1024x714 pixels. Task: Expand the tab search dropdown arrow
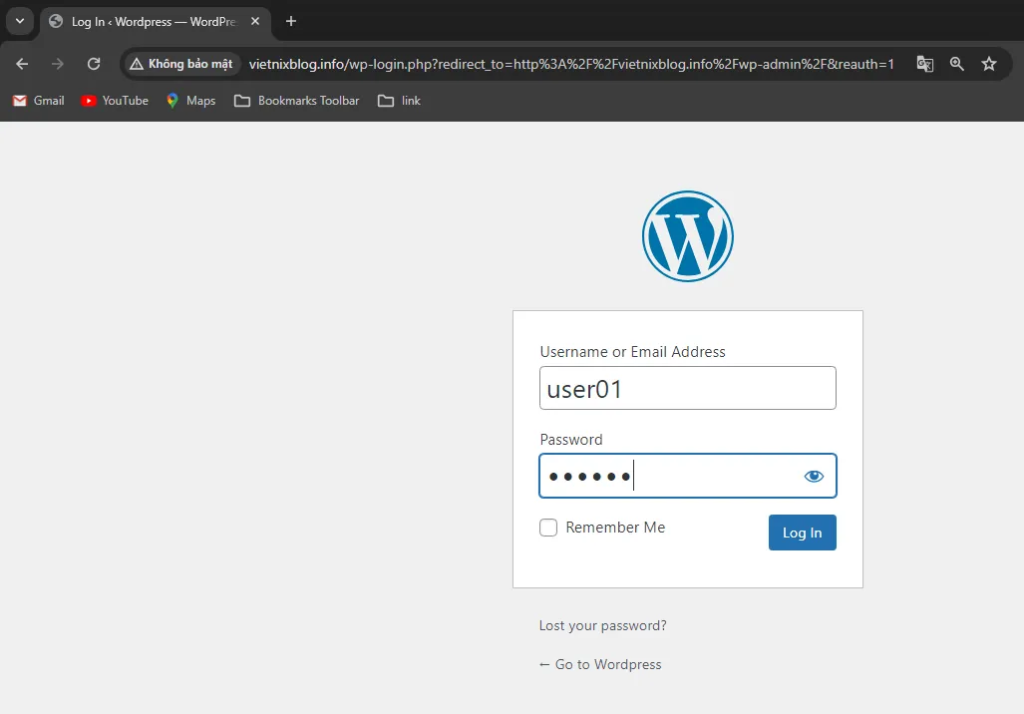[19, 21]
